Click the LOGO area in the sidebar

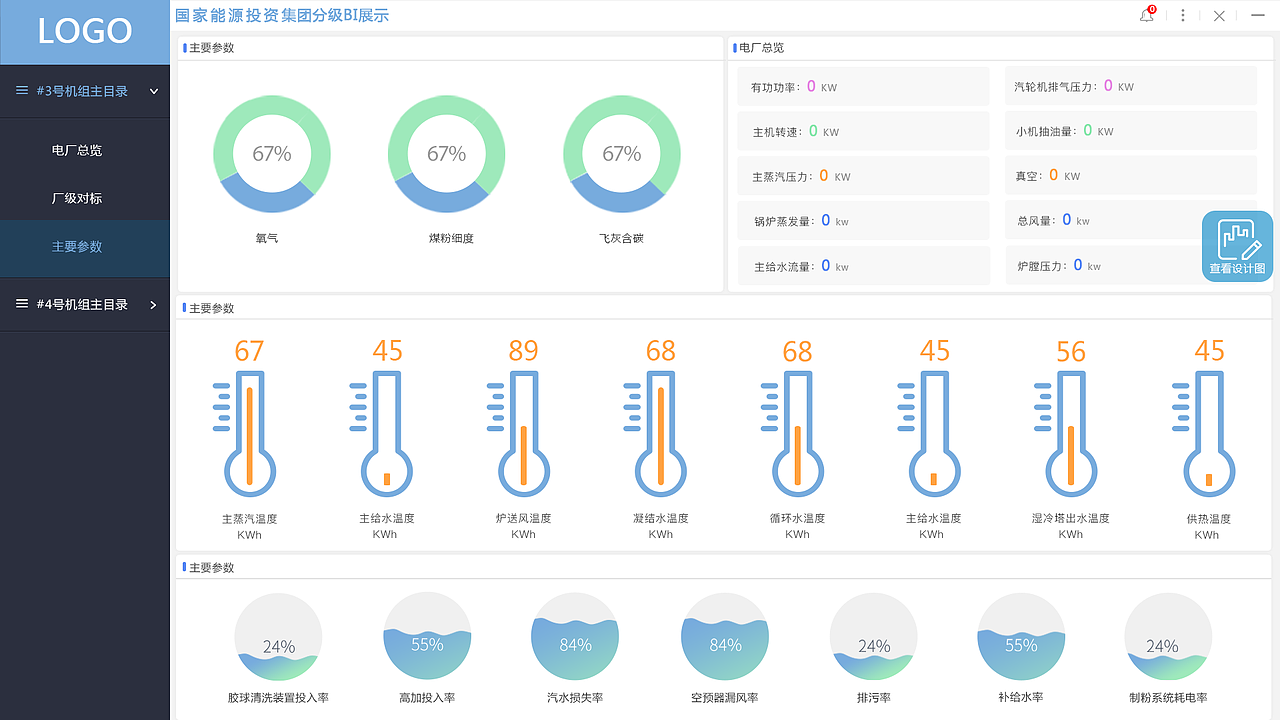[x=85, y=31]
